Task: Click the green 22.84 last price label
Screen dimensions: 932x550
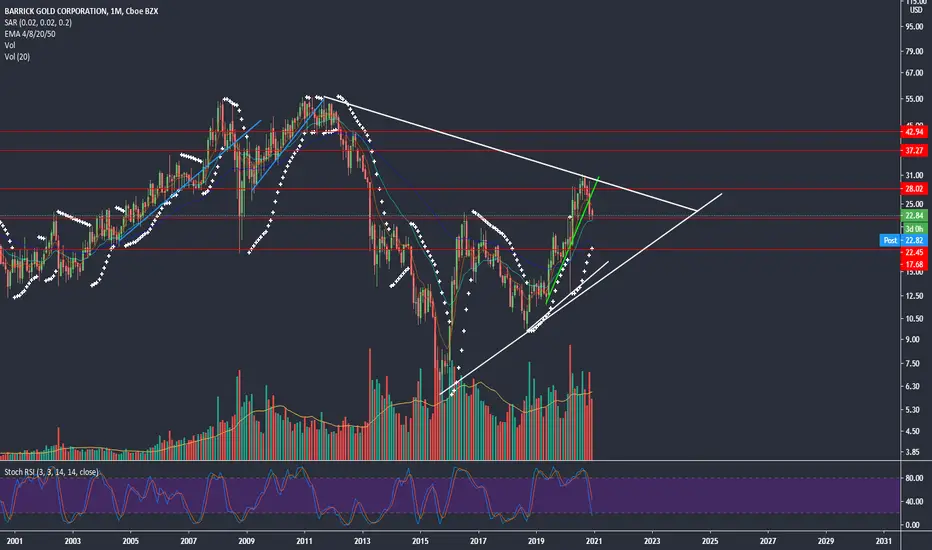Action: click(914, 215)
